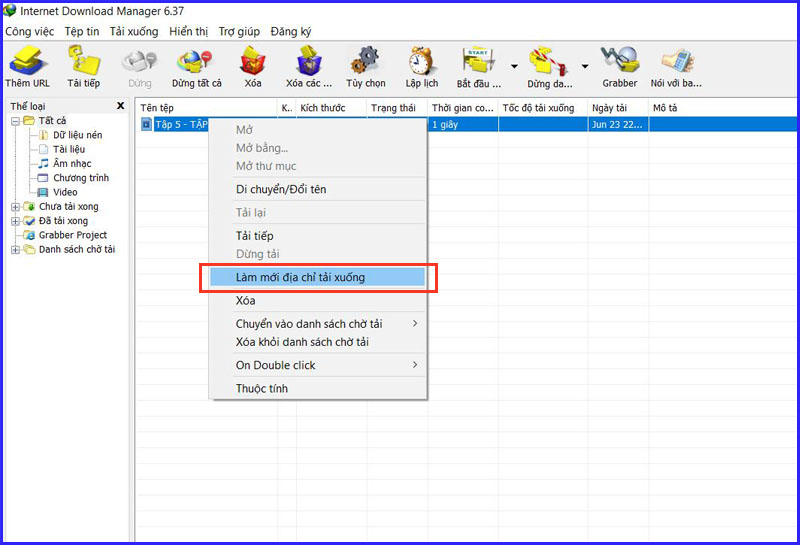800x545 pixels.
Task: Select the Video category label
Action: [65, 192]
